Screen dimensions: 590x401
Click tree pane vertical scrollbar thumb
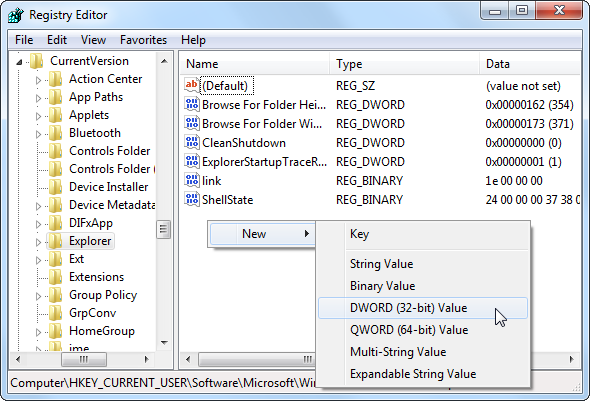[164, 229]
